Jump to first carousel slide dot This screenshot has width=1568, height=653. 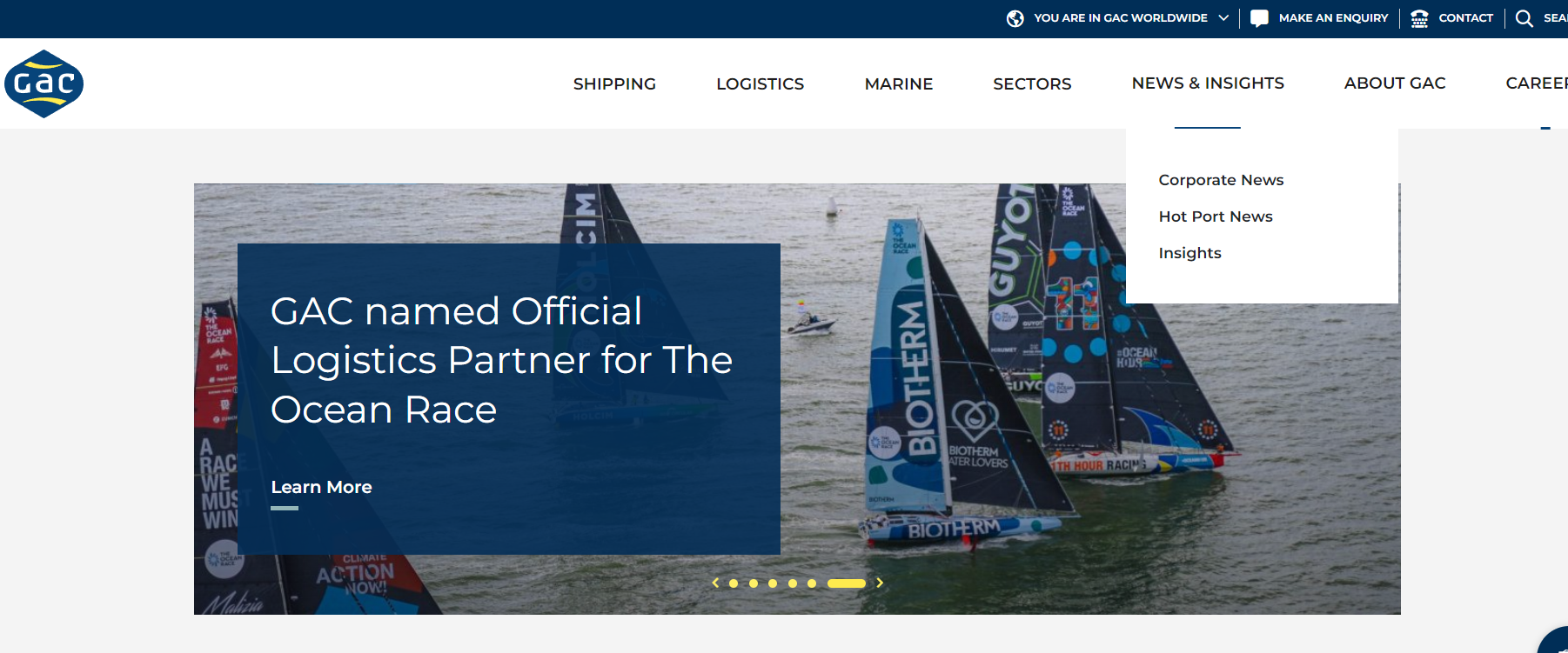[734, 583]
